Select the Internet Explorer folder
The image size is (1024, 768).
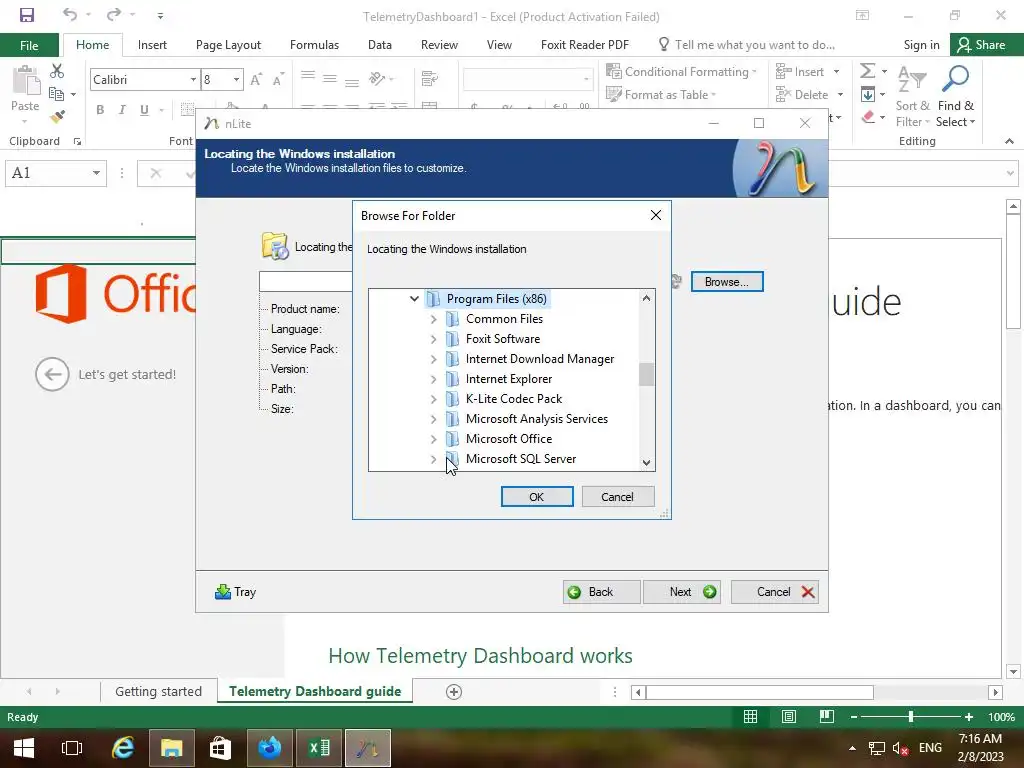click(509, 379)
